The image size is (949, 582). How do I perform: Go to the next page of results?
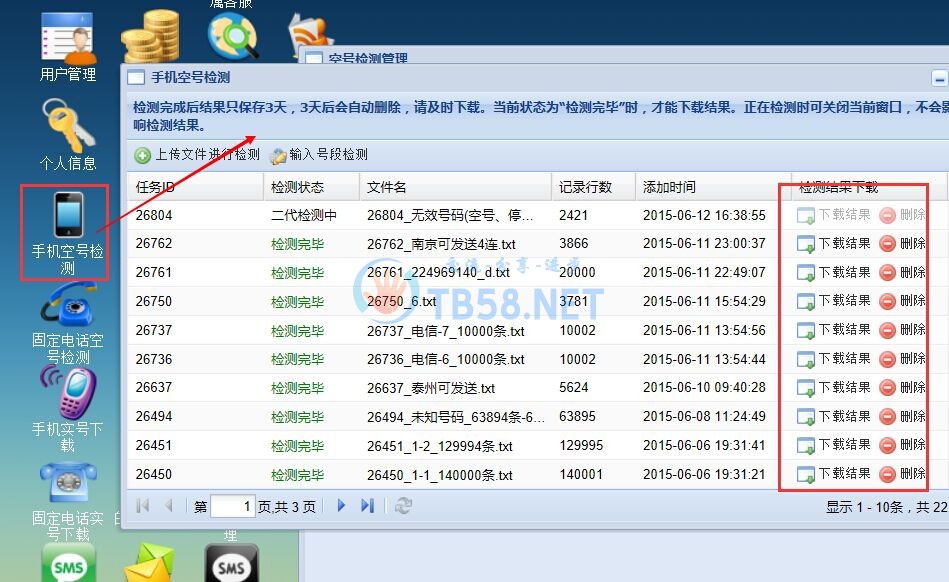341,505
